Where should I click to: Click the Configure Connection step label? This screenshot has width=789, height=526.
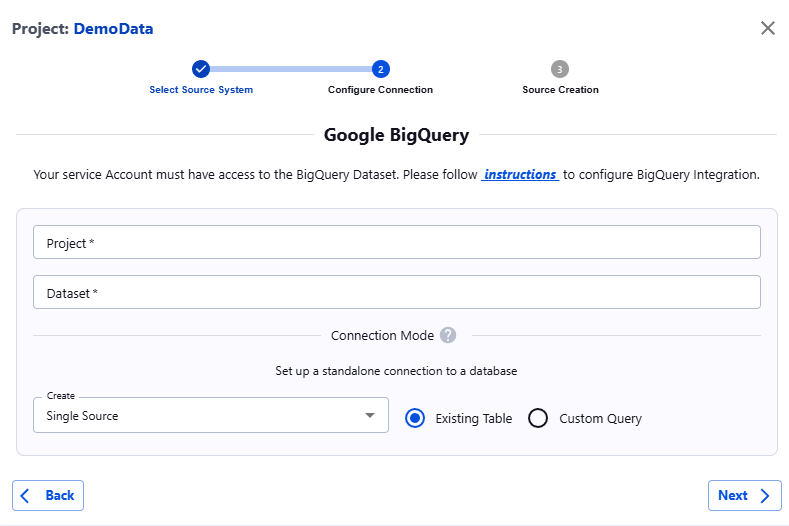pyautogui.click(x=380, y=90)
